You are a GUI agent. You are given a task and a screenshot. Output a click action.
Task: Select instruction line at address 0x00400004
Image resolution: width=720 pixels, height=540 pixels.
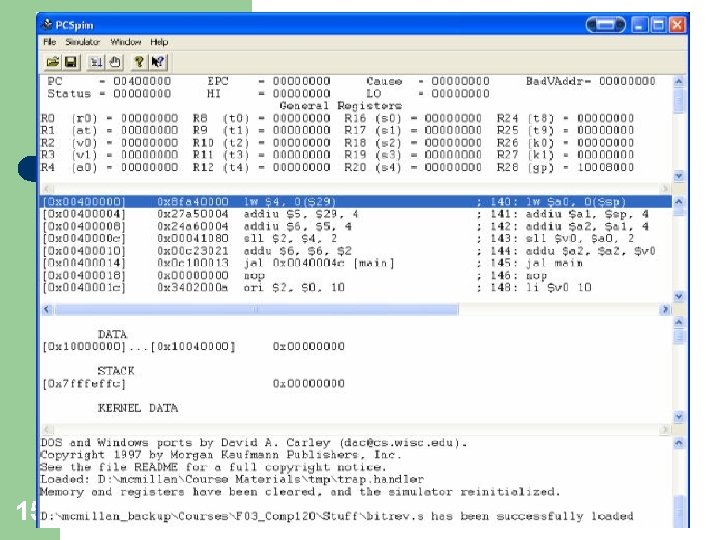click(x=346, y=214)
